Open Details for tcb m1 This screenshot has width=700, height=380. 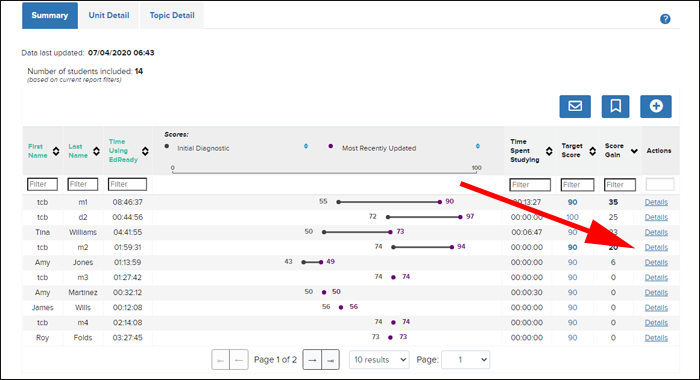pos(656,202)
